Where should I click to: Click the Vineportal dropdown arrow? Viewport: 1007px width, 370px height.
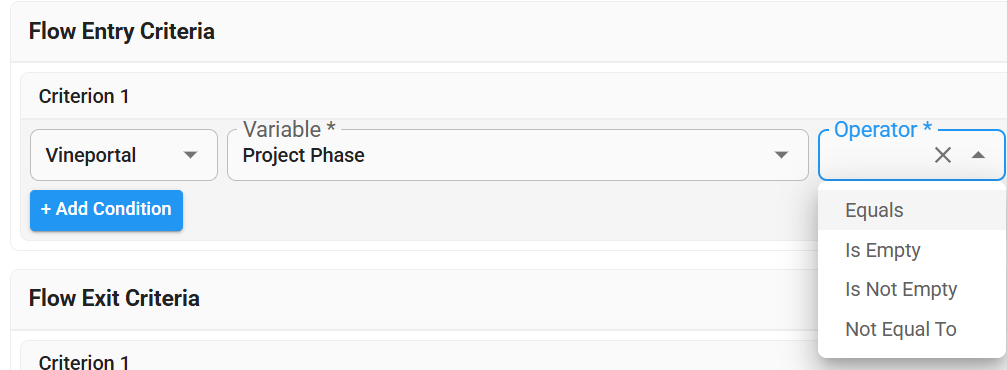point(191,155)
